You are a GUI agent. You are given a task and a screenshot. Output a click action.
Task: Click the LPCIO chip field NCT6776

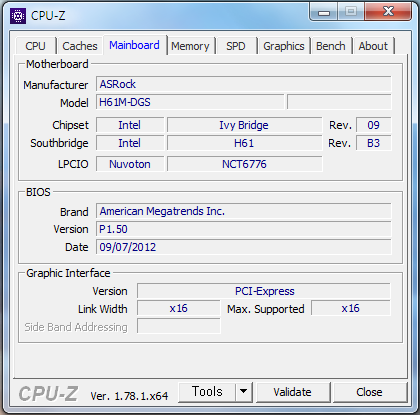245,164
